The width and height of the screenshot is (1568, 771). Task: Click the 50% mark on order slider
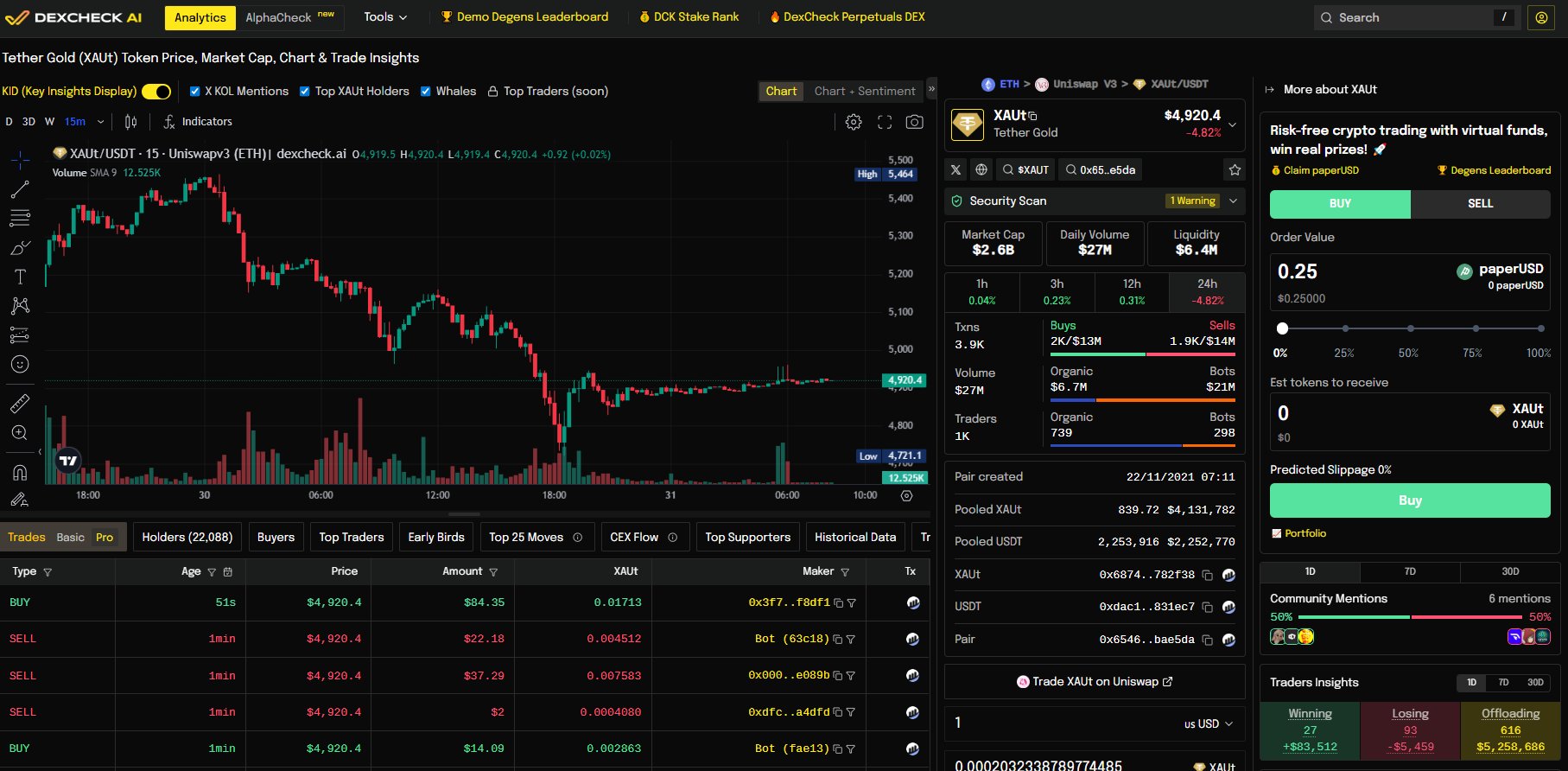pyautogui.click(x=1410, y=328)
